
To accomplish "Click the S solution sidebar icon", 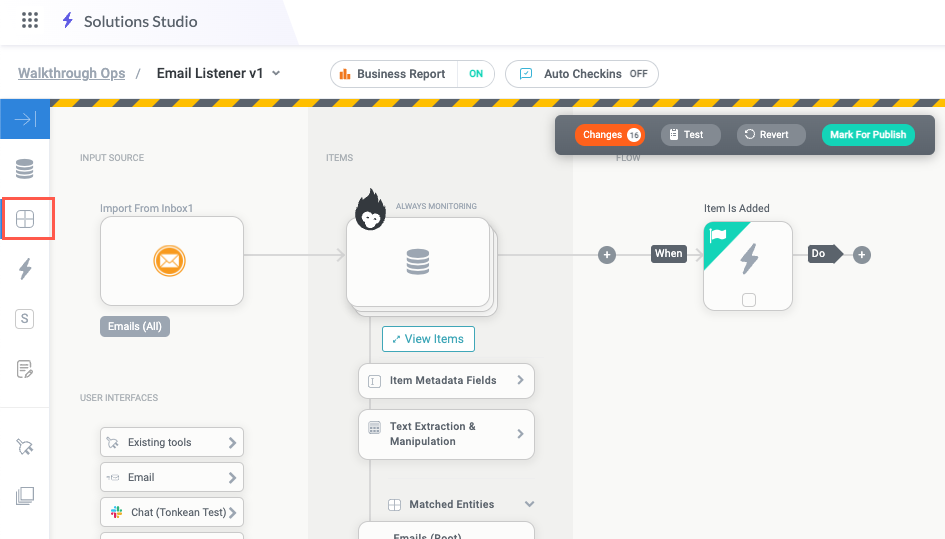I will tap(25, 319).
